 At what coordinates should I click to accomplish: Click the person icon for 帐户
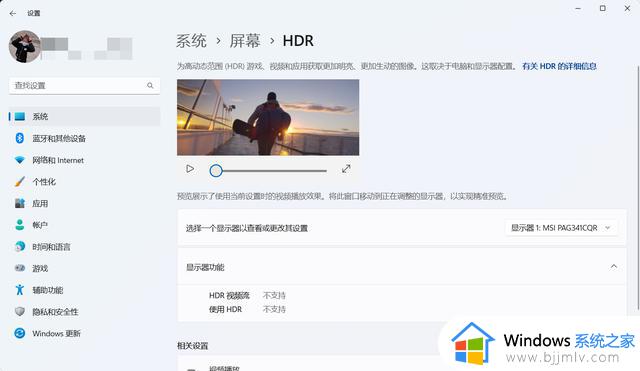click(20, 225)
